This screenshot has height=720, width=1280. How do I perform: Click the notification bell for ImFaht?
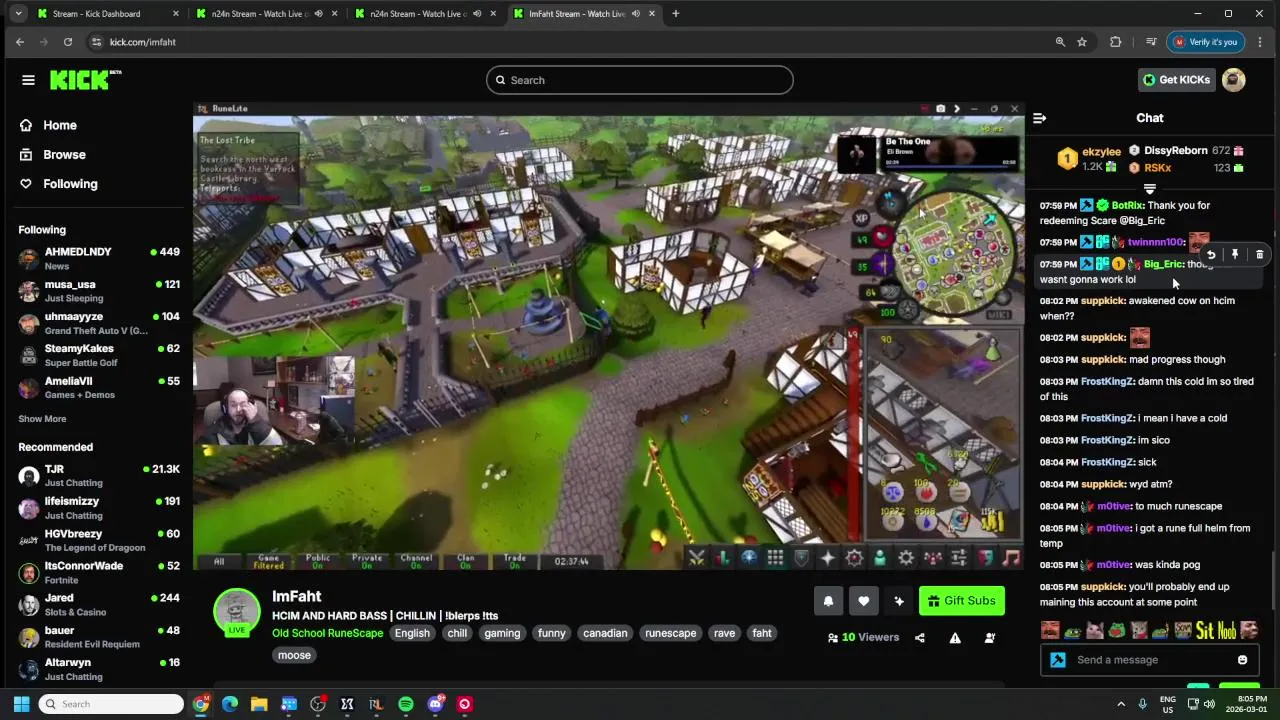[x=828, y=601]
